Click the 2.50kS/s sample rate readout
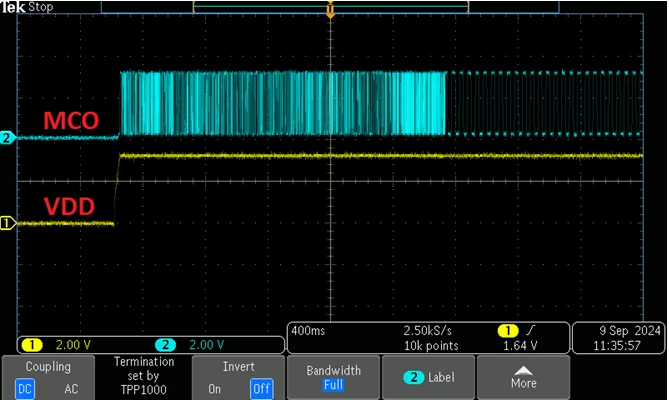Screen dimensions: 669x400 pyautogui.click(x=428, y=330)
